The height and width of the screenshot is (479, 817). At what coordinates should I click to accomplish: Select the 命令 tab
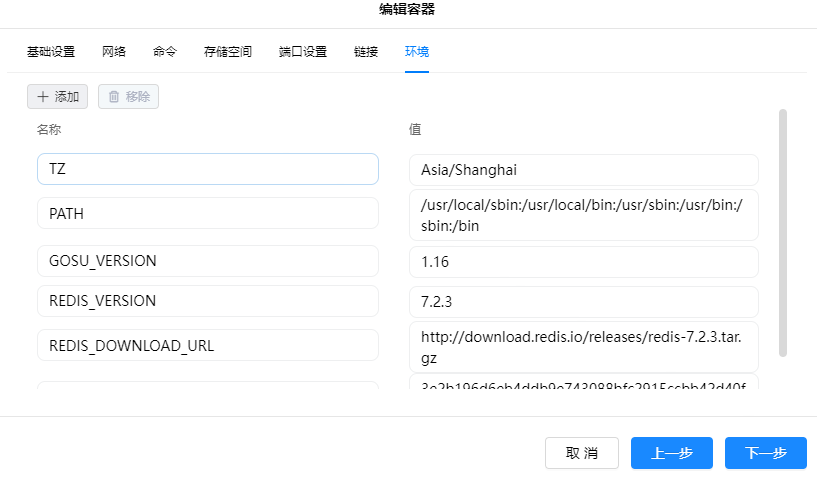tap(165, 52)
